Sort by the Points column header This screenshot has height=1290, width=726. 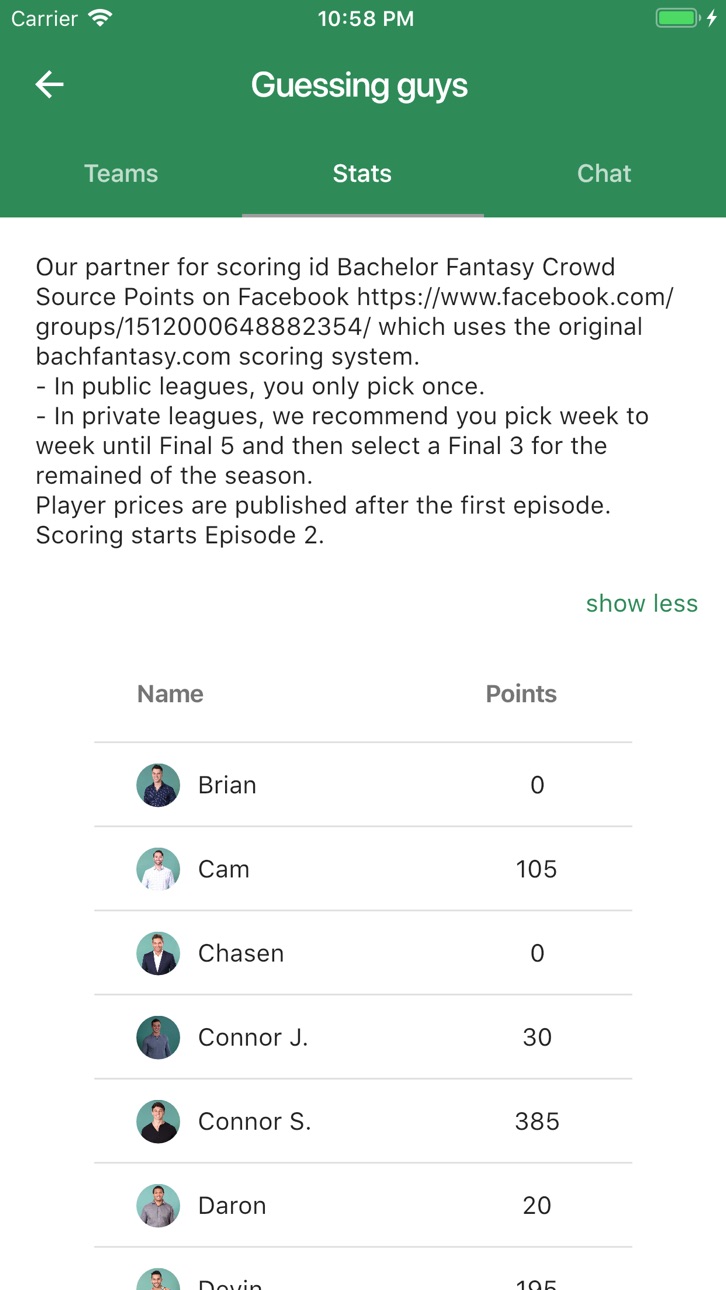(x=521, y=694)
